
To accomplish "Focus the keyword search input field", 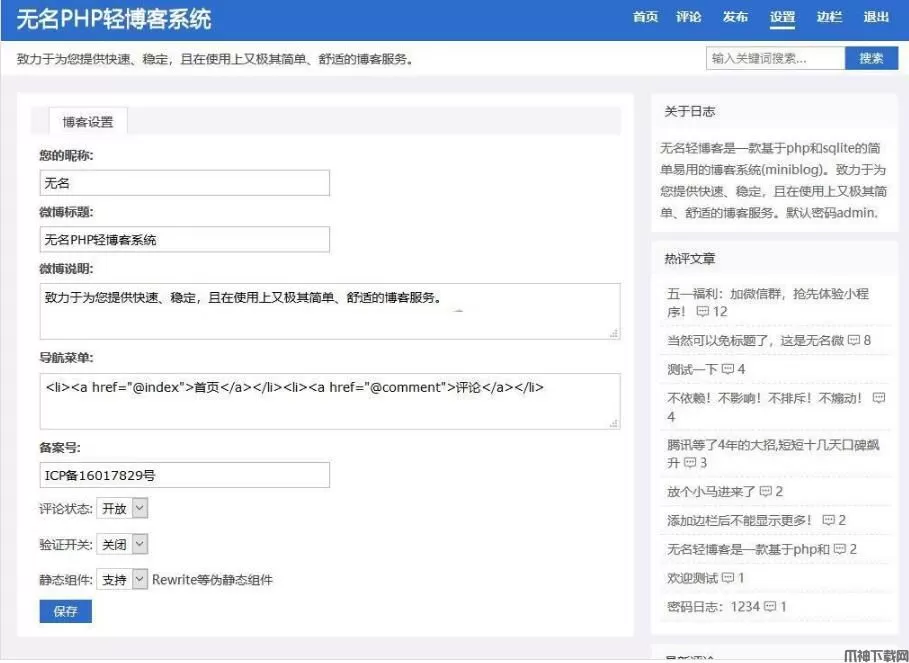I will (x=775, y=59).
